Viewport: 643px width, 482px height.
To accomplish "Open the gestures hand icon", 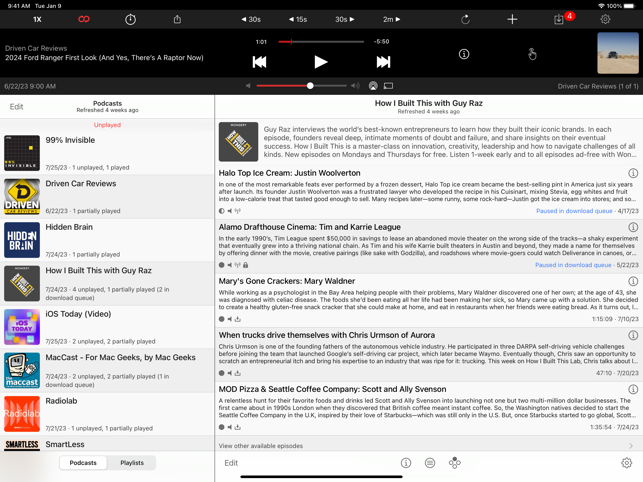I will pos(532,54).
